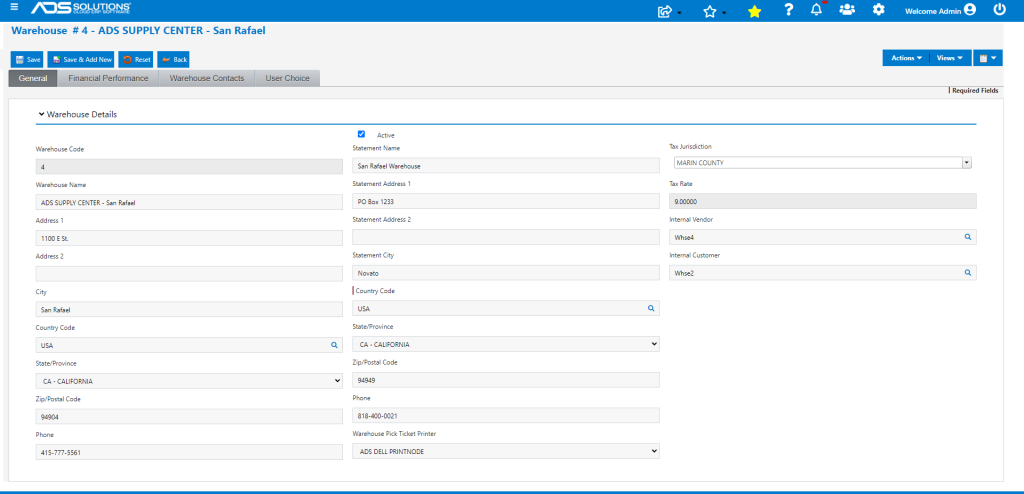This screenshot has height=494, width=1024.
Task: Click the Zip field containing 94904
Action: click(x=189, y=416)
